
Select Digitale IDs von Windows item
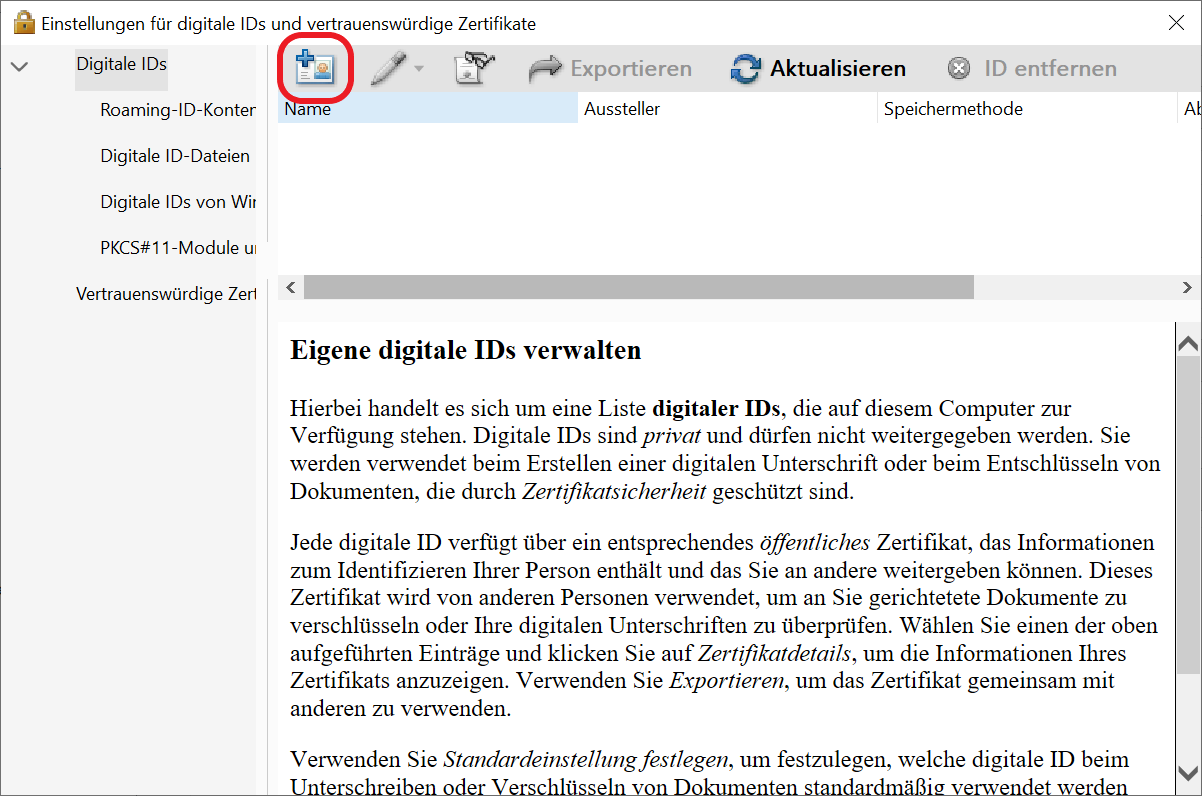177,202
